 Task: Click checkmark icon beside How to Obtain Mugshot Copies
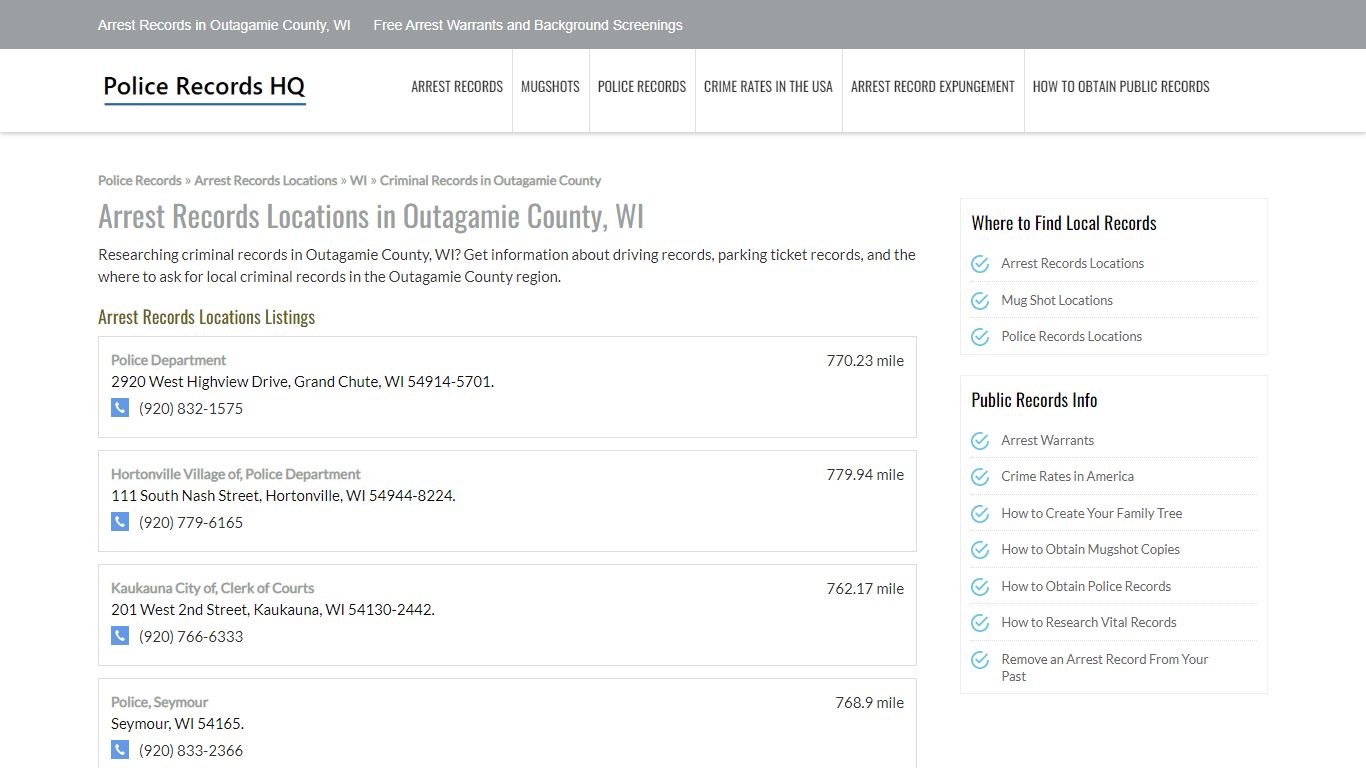click(x=980, y=550)
